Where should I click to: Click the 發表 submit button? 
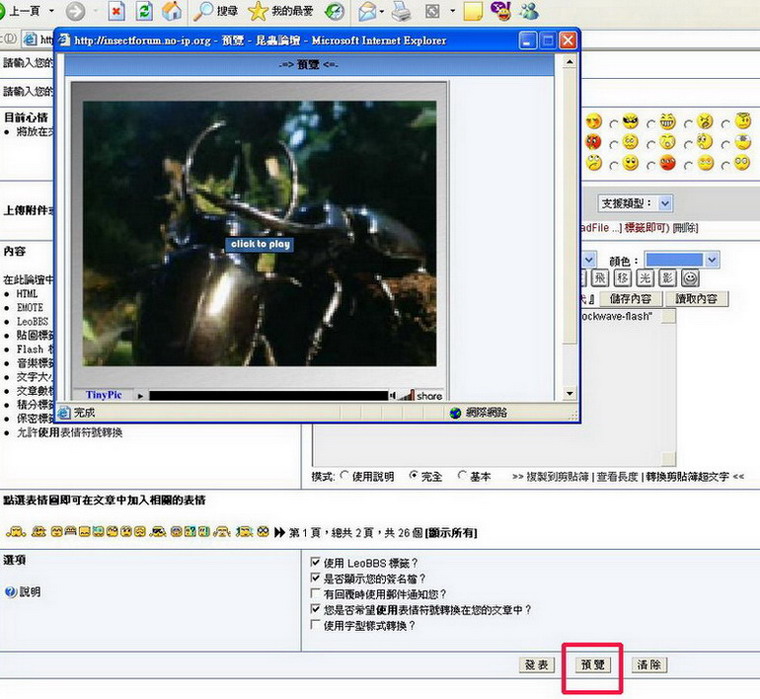click(x=536, y=665)
